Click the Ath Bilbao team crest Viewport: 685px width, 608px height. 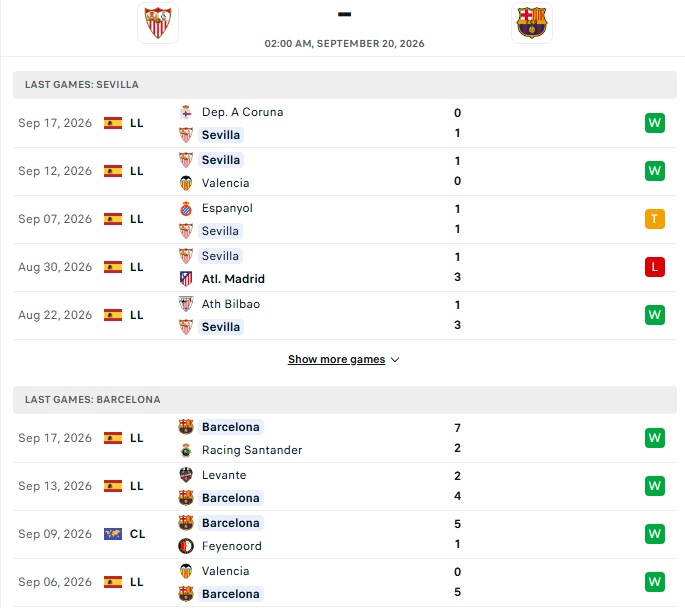[x=186, y=304]
